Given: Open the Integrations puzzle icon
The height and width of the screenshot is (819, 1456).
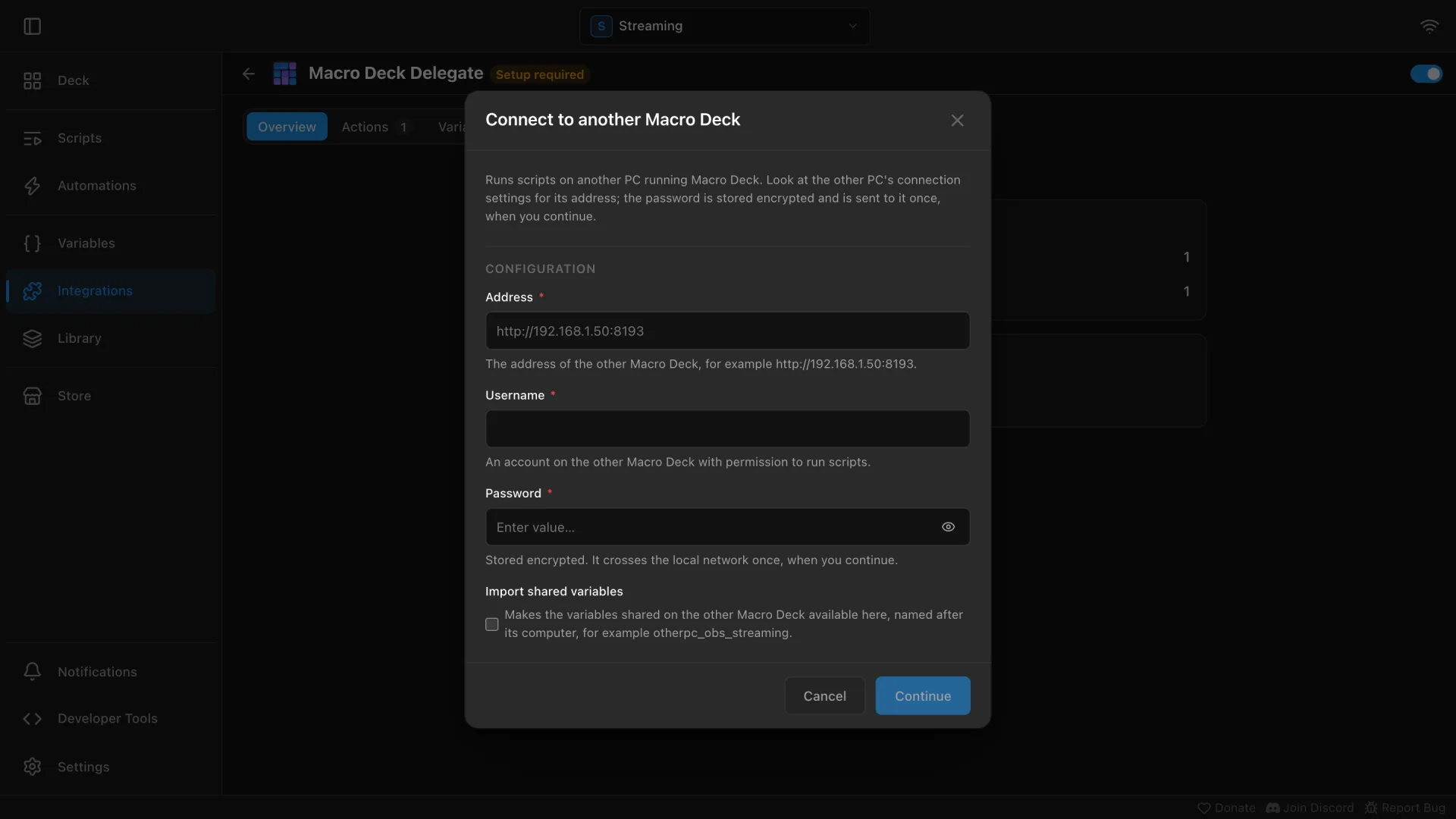Looking at the screenshot, I should (x=32, y=291).
